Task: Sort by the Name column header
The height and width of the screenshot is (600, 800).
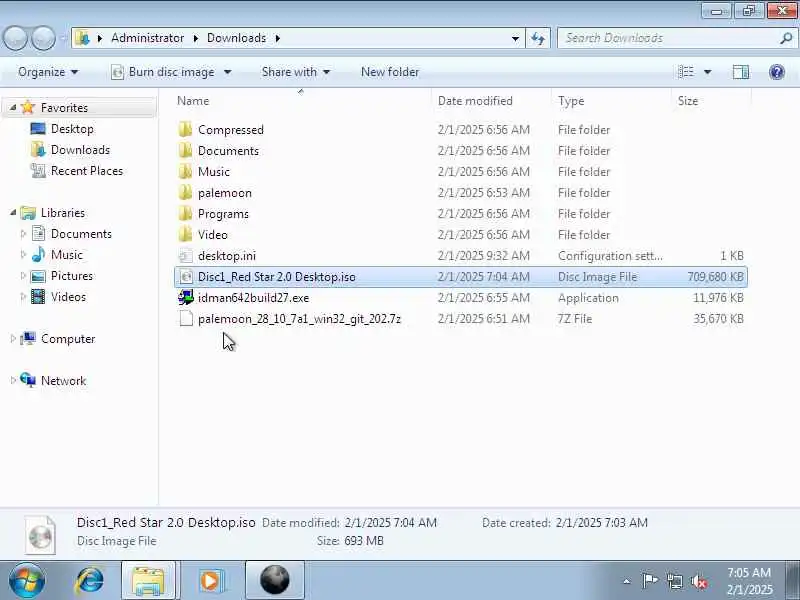Action: (303, 101)
